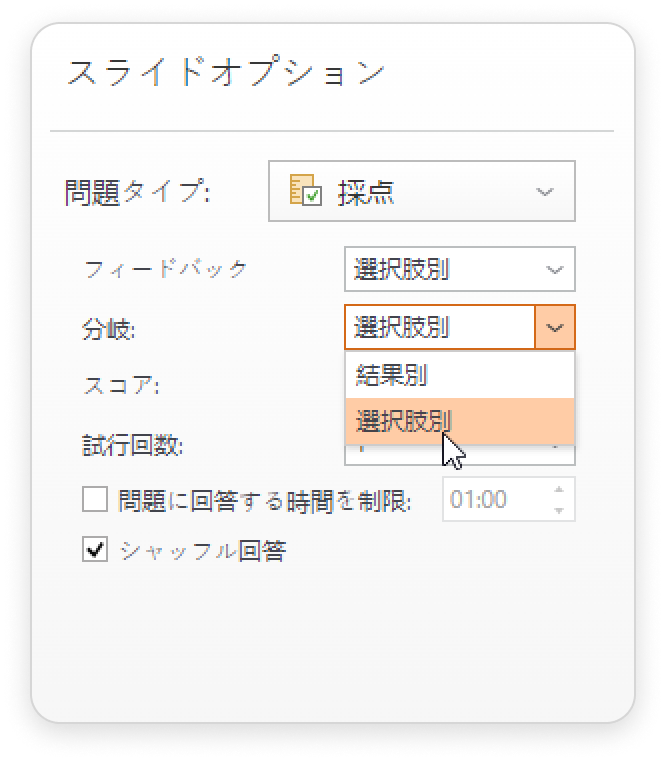Click the 分岐 combo box text field

tap(439, 327)
